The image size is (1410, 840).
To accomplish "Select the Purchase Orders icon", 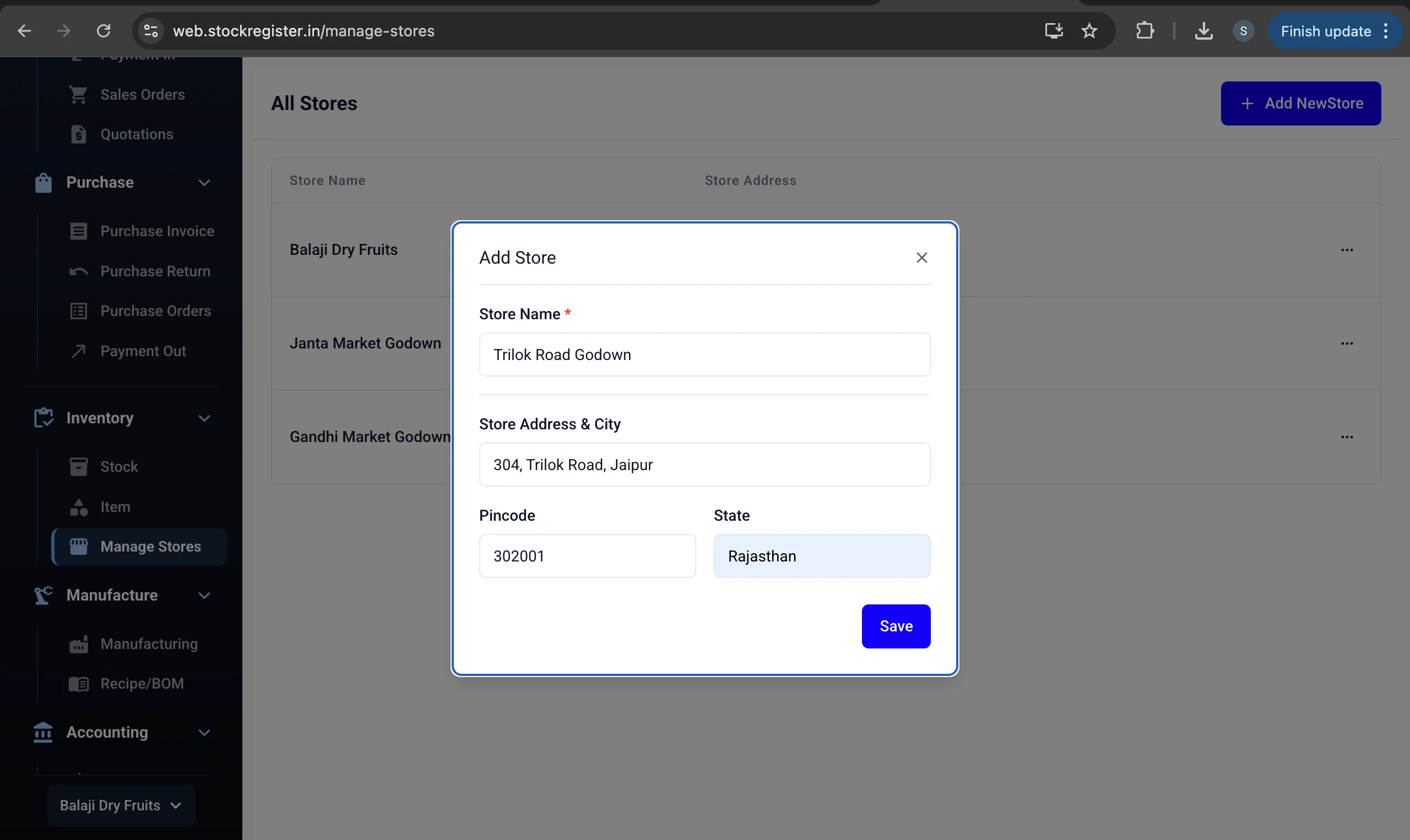I will tap(78, 311).
